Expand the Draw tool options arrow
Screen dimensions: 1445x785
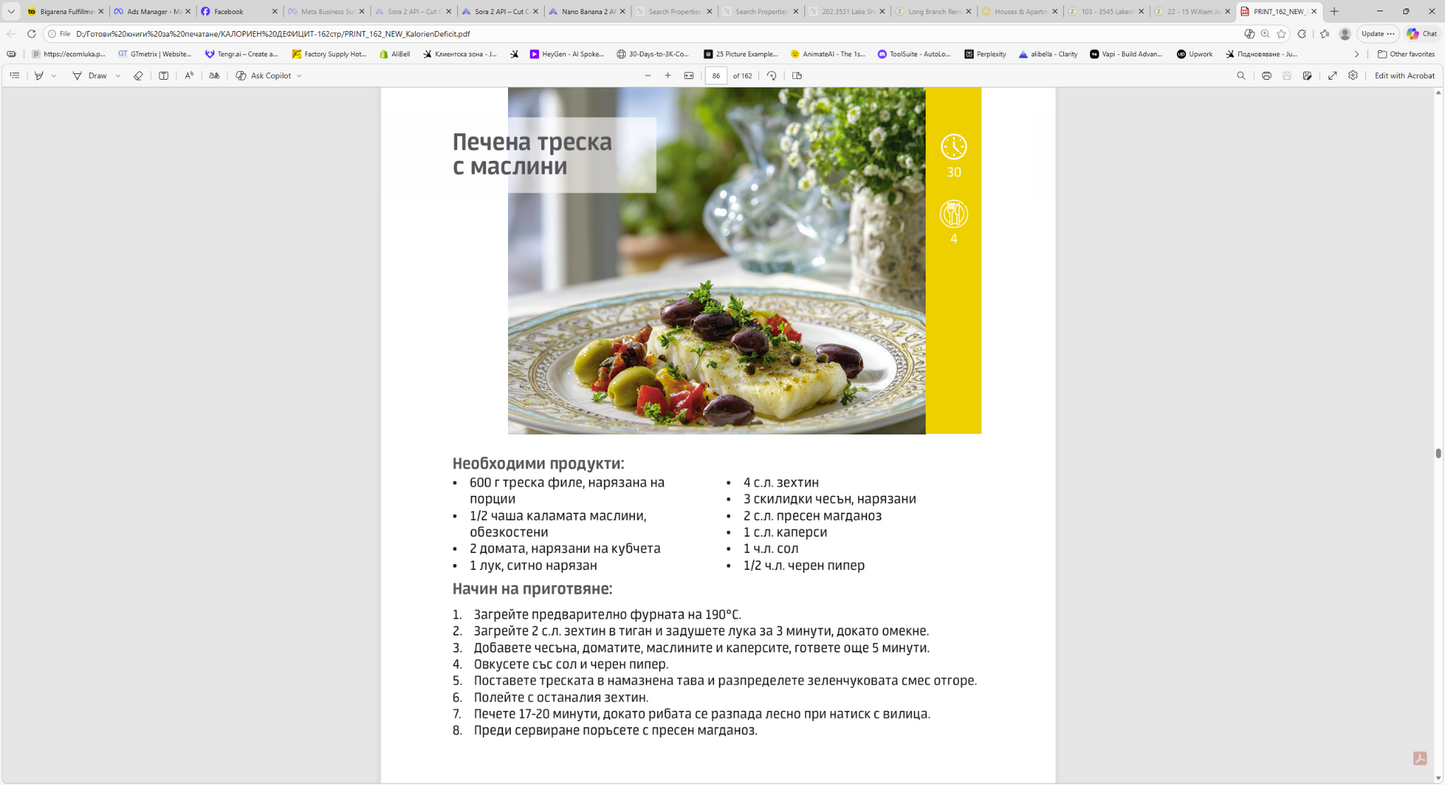[x=118, y=76]
